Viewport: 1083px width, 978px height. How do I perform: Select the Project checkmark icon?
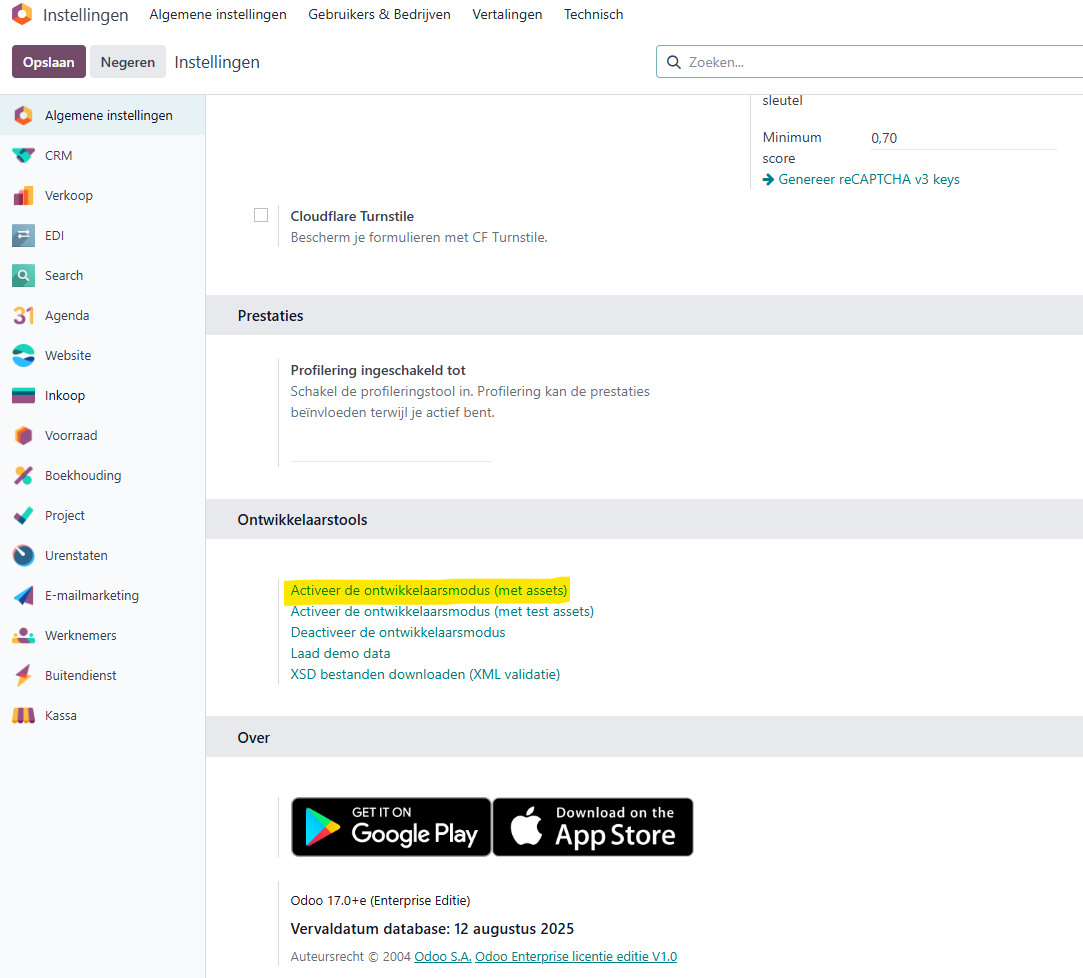pyautogui.click(x=23, y=516)
